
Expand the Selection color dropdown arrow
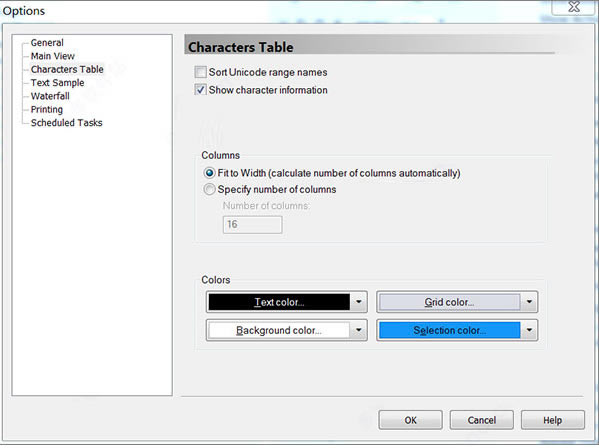click(x=529, y=330)
